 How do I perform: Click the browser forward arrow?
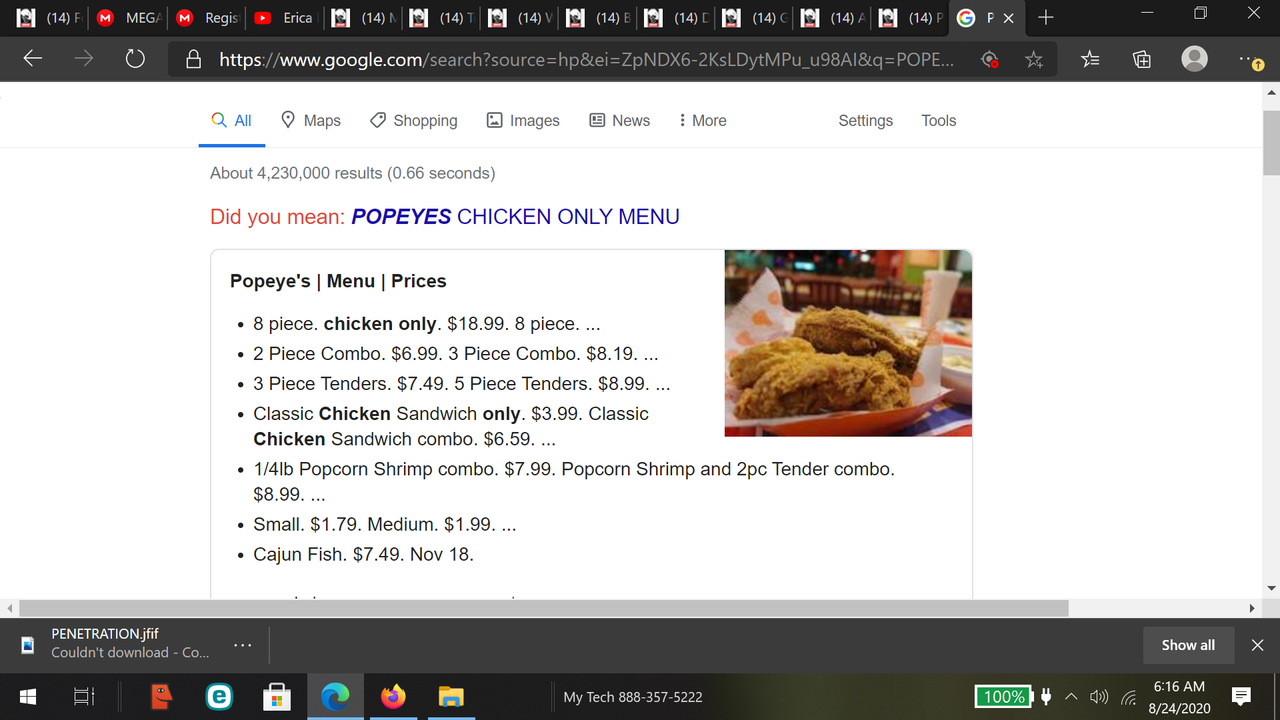point(84,59)
